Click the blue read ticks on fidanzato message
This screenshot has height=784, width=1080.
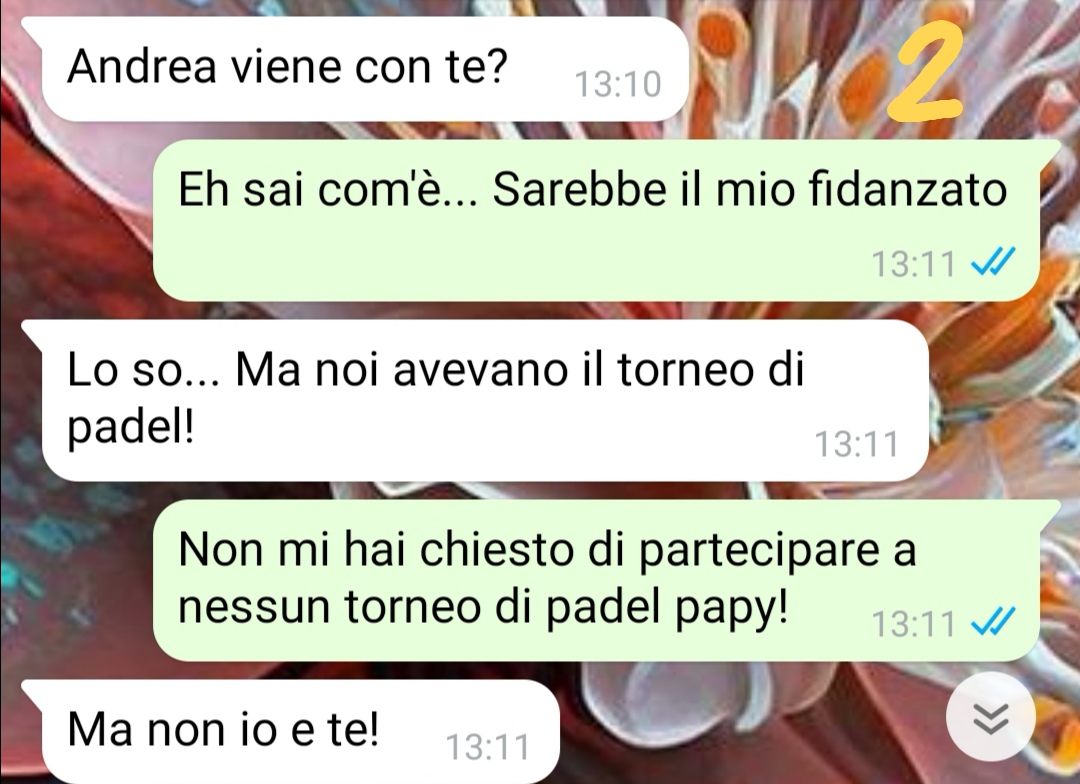click(x=993, y=262)
